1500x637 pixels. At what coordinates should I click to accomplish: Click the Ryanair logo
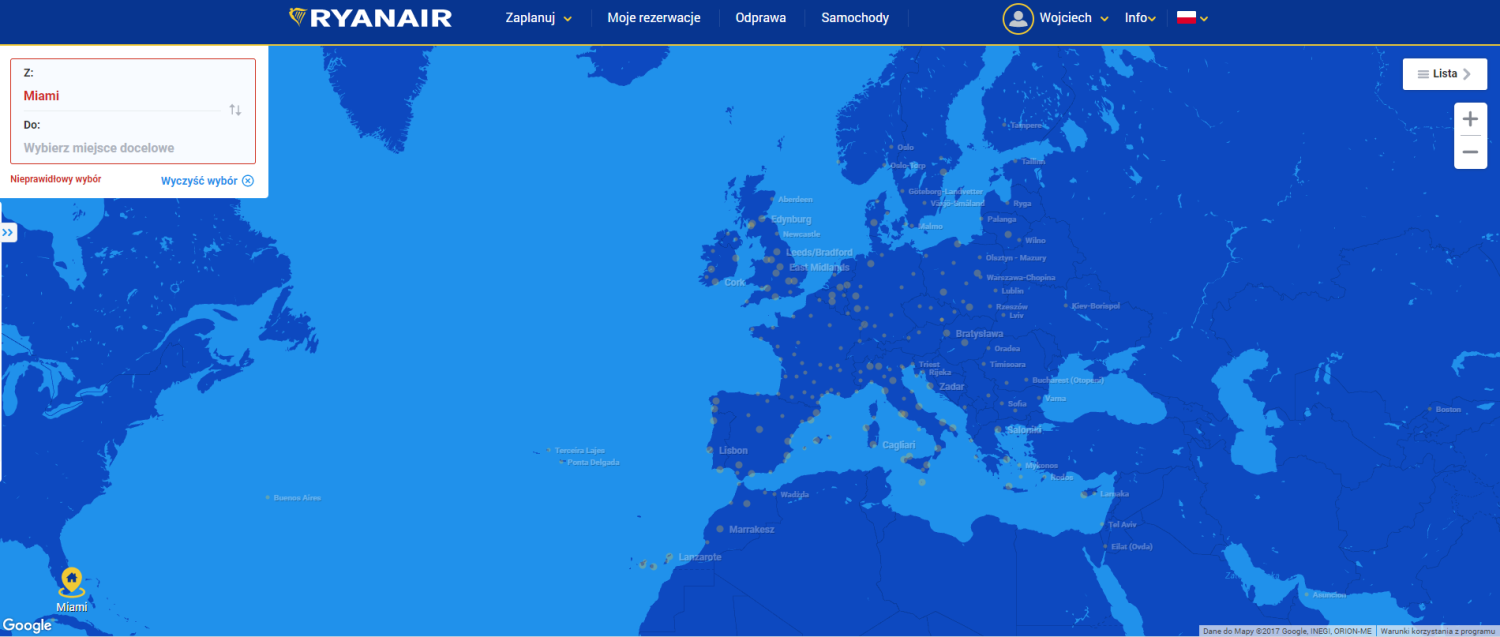click(x=370, y=18)
